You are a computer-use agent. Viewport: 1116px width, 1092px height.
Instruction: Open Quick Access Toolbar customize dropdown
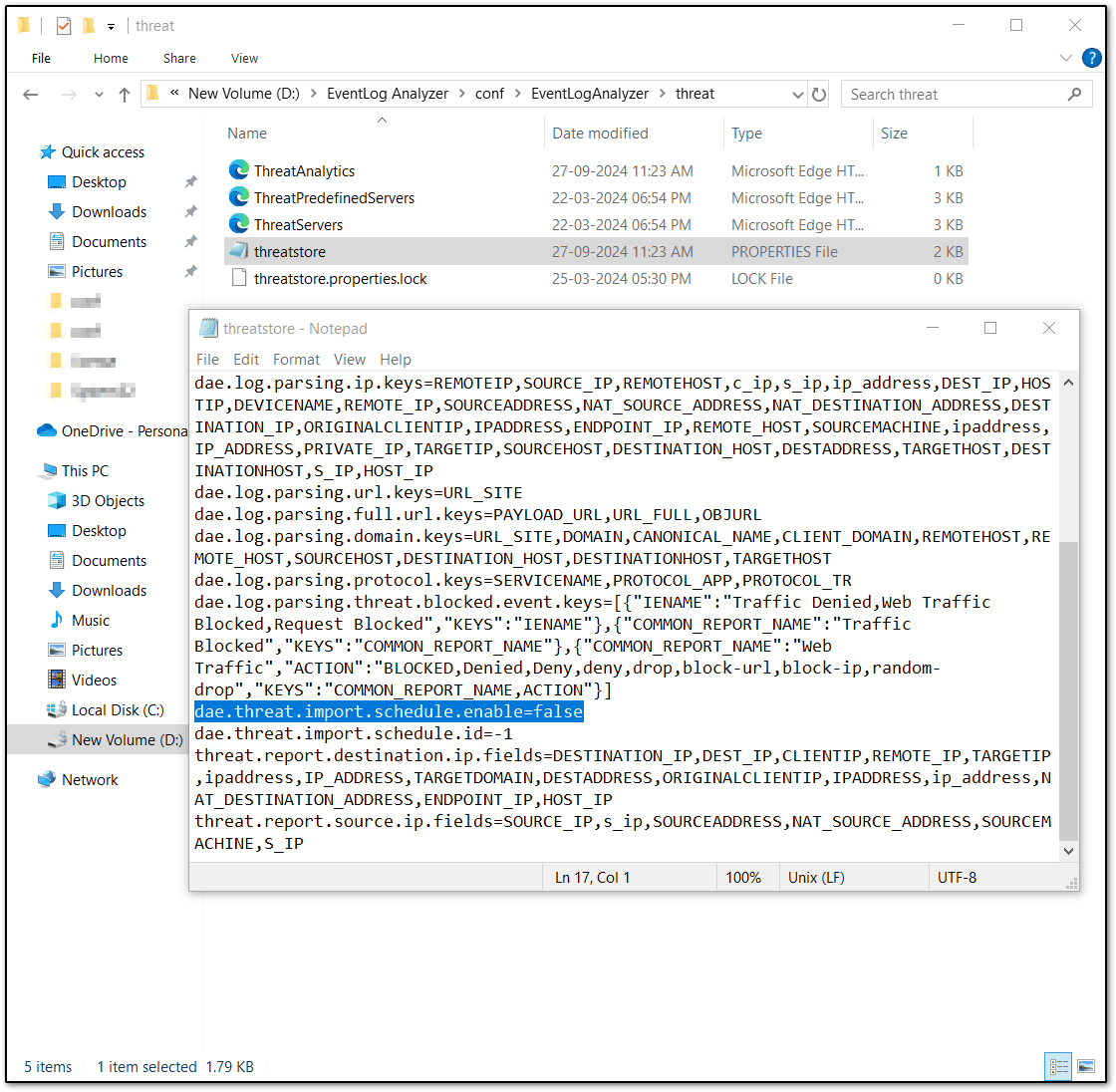click(x=111, y=26)
